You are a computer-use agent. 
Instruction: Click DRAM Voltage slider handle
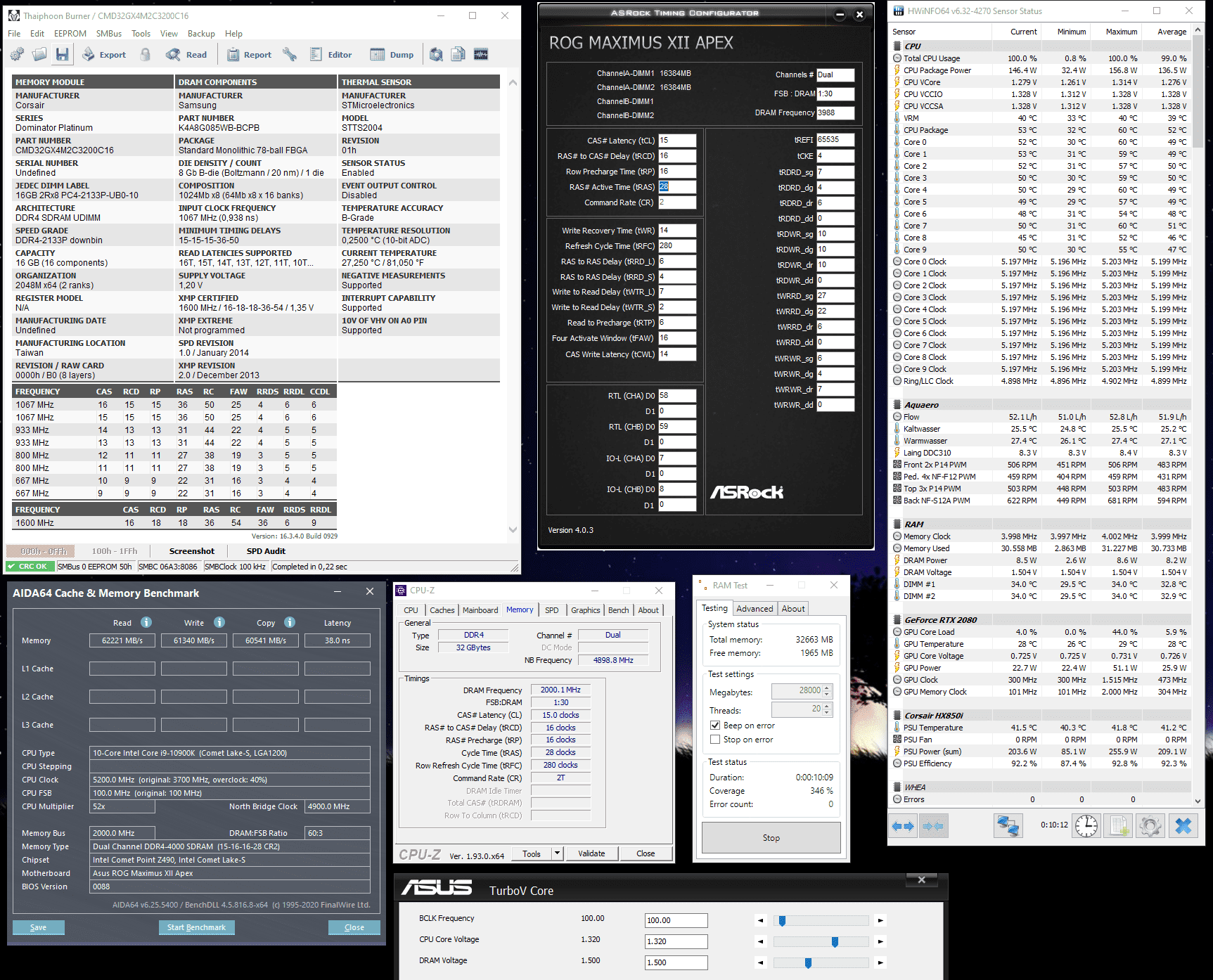coord(808,962)
